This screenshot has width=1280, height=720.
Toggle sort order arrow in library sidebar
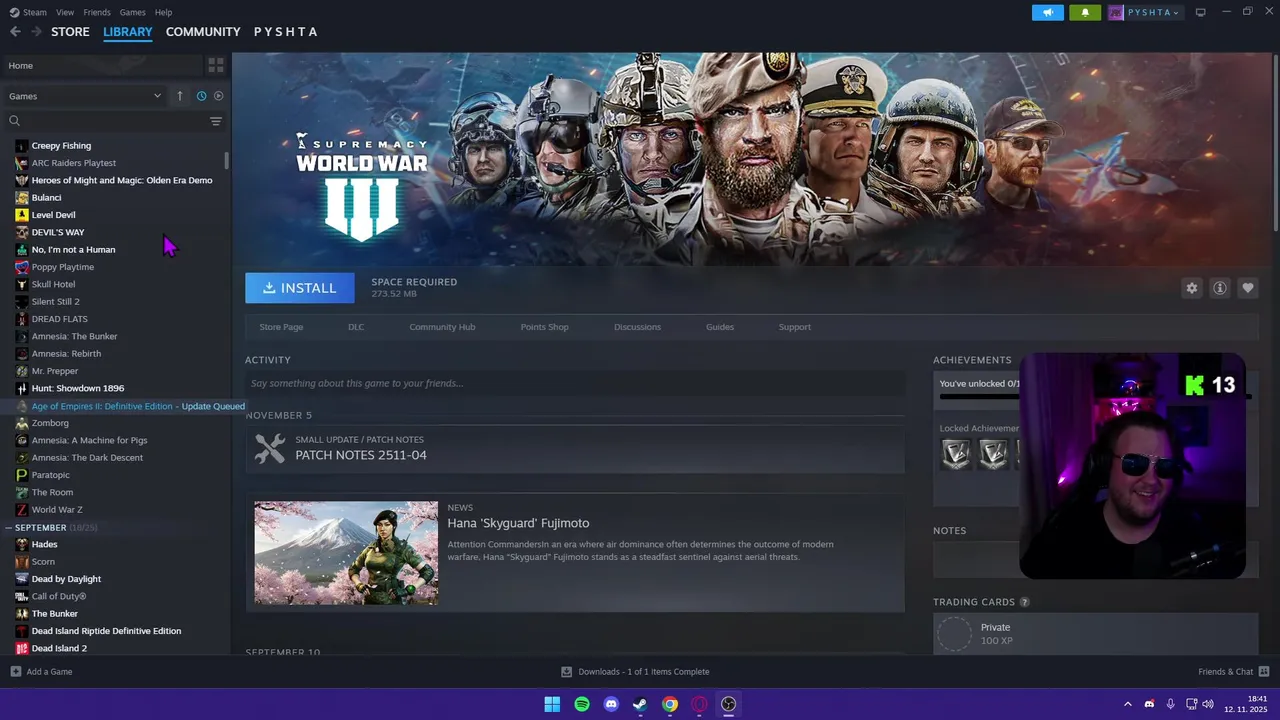click(180, 96)
